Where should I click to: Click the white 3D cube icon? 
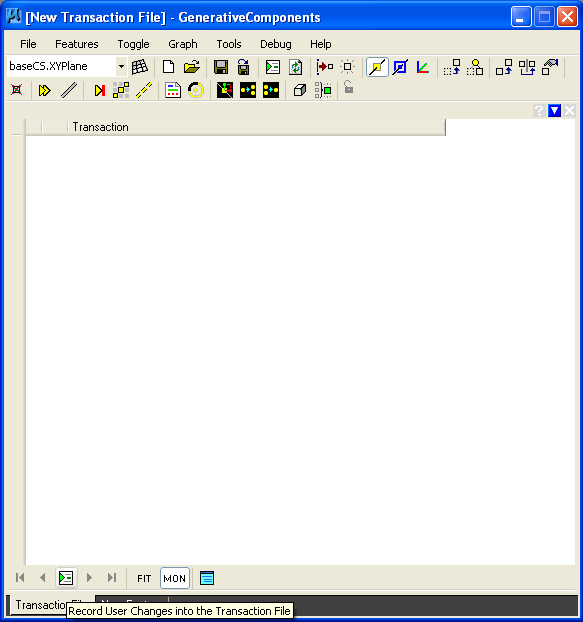click(300, 90)
